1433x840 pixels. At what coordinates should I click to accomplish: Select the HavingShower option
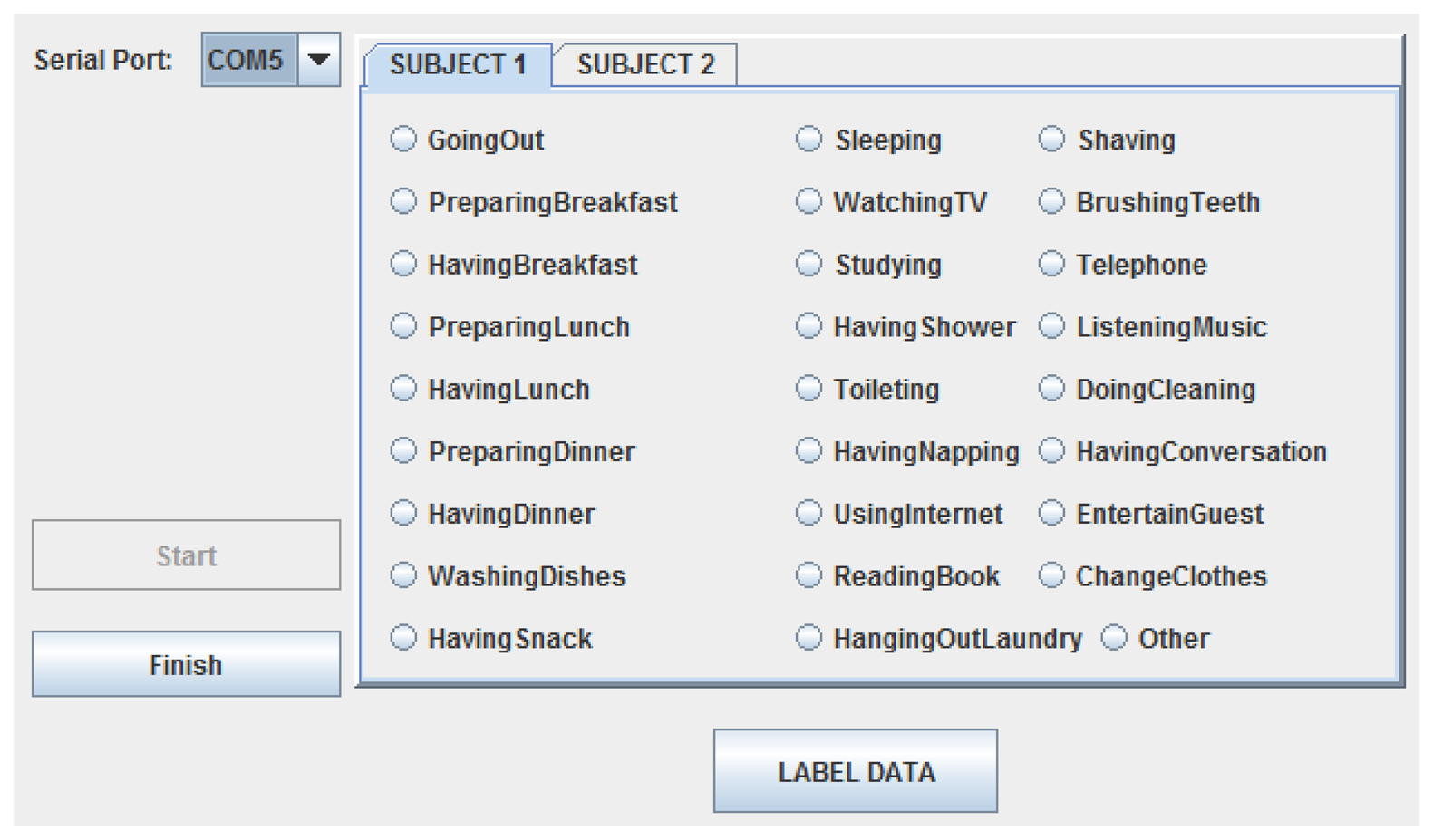point(808,326)
